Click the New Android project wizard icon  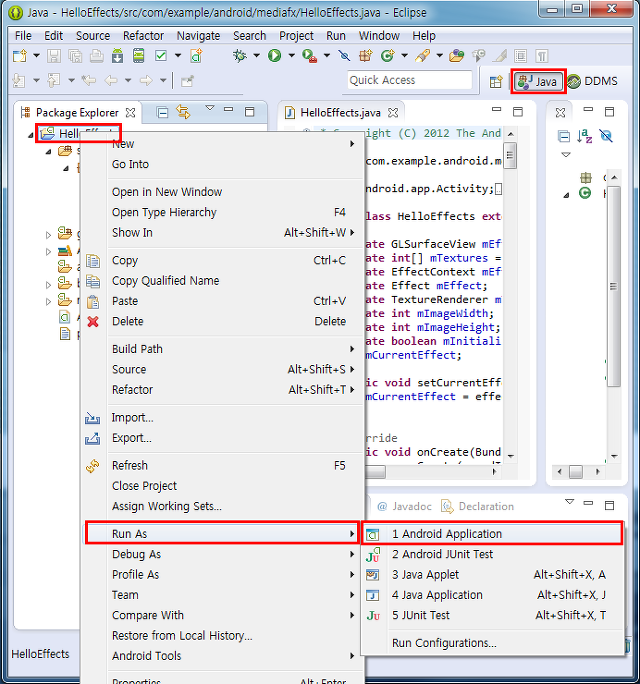(x=196, y=56)
